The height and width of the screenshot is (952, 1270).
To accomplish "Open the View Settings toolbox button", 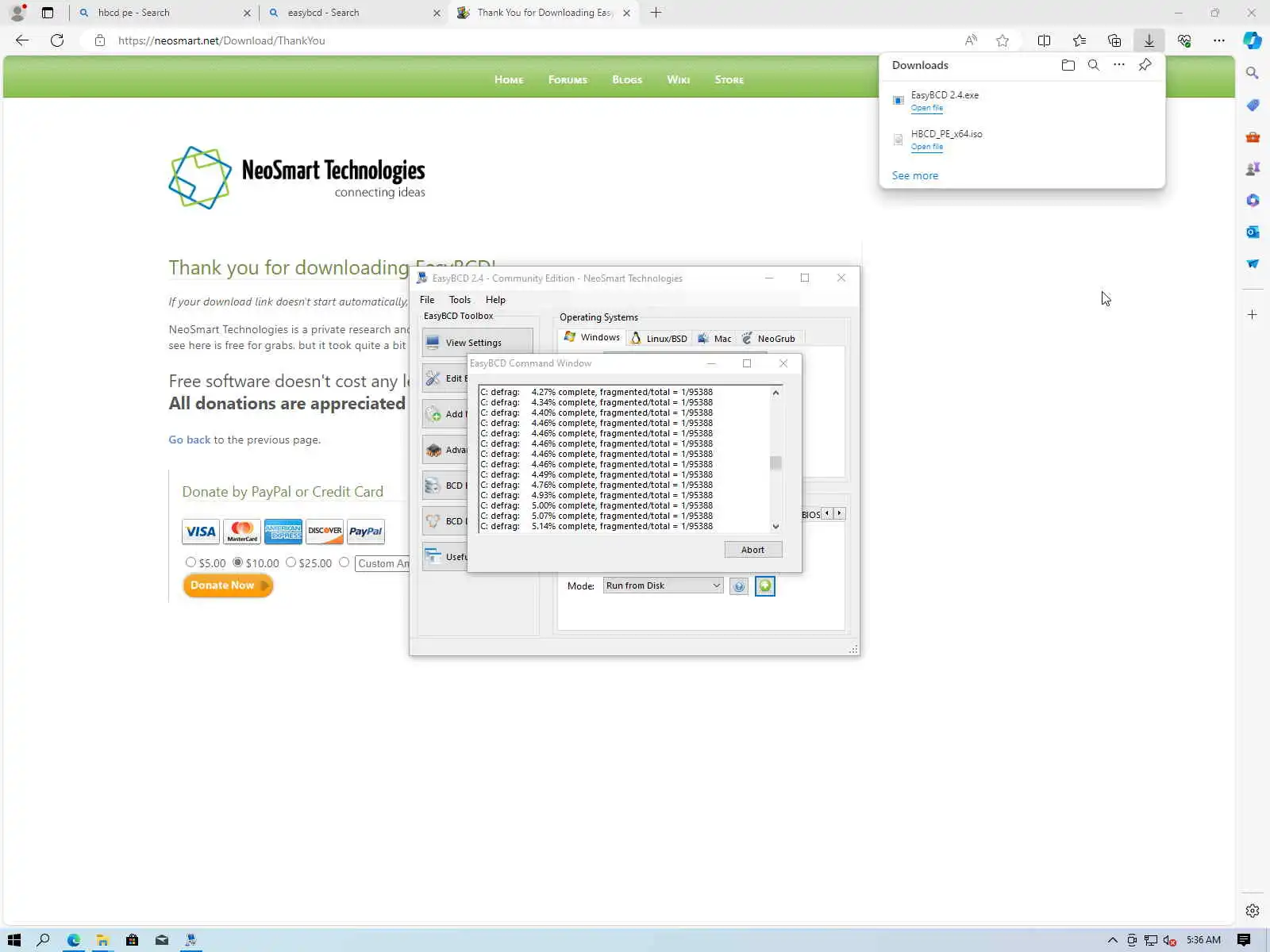I will click(477, 342).
